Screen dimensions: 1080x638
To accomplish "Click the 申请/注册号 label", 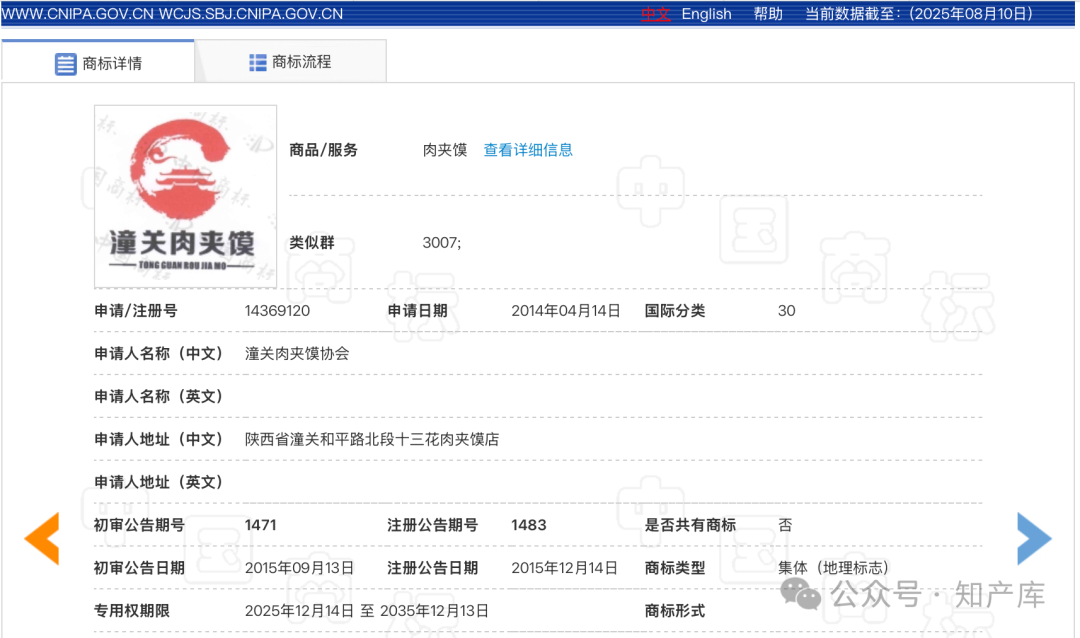I will (x=136, y=311).
